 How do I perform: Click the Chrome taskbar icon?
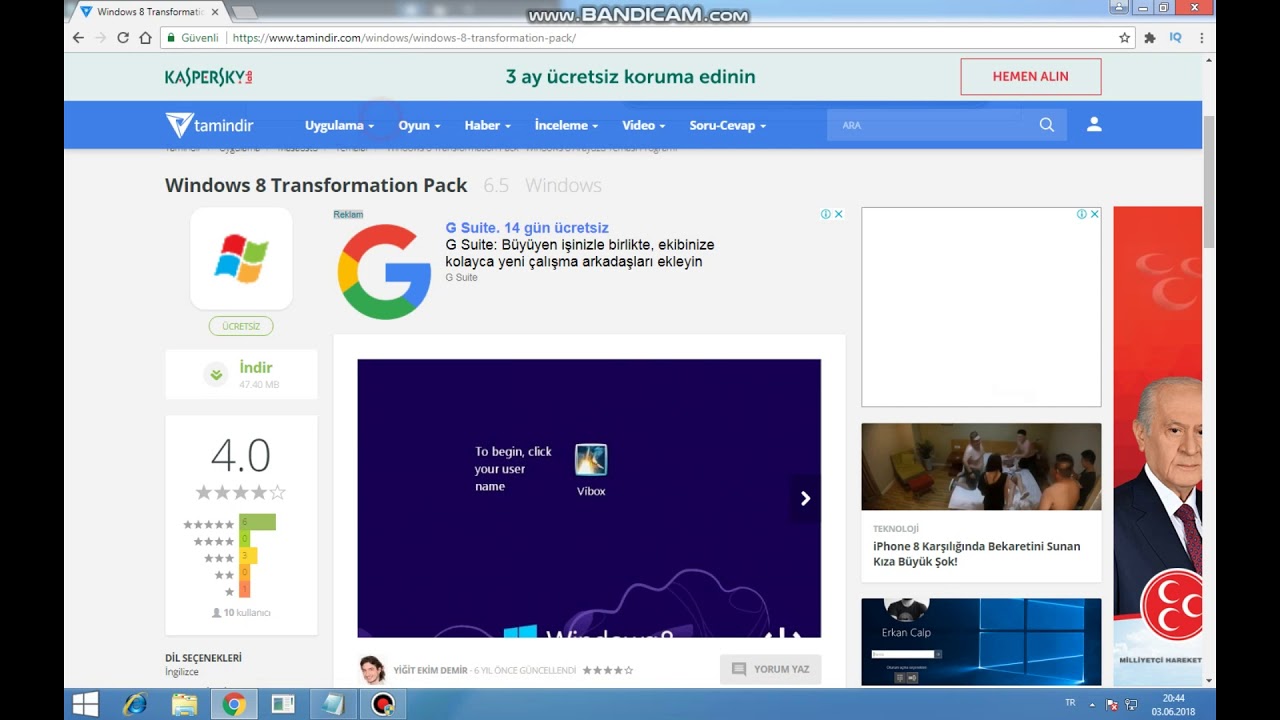point(234,704)
